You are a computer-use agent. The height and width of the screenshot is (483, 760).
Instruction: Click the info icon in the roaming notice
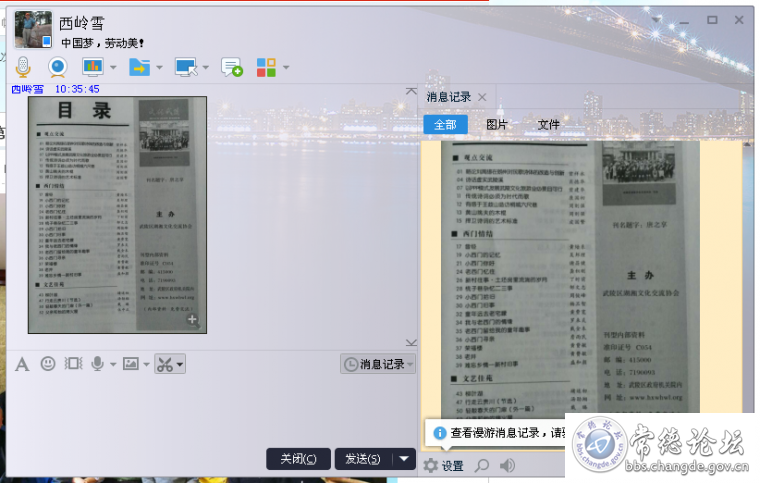440,433
